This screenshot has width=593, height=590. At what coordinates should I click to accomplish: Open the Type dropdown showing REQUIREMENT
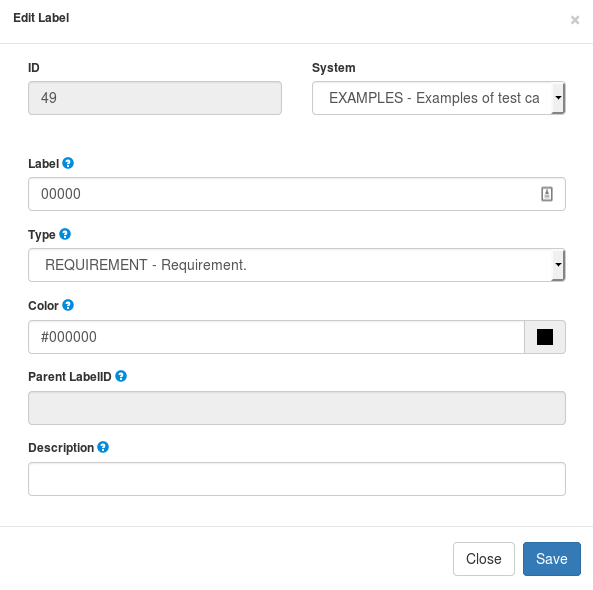(x=297, y=265)
